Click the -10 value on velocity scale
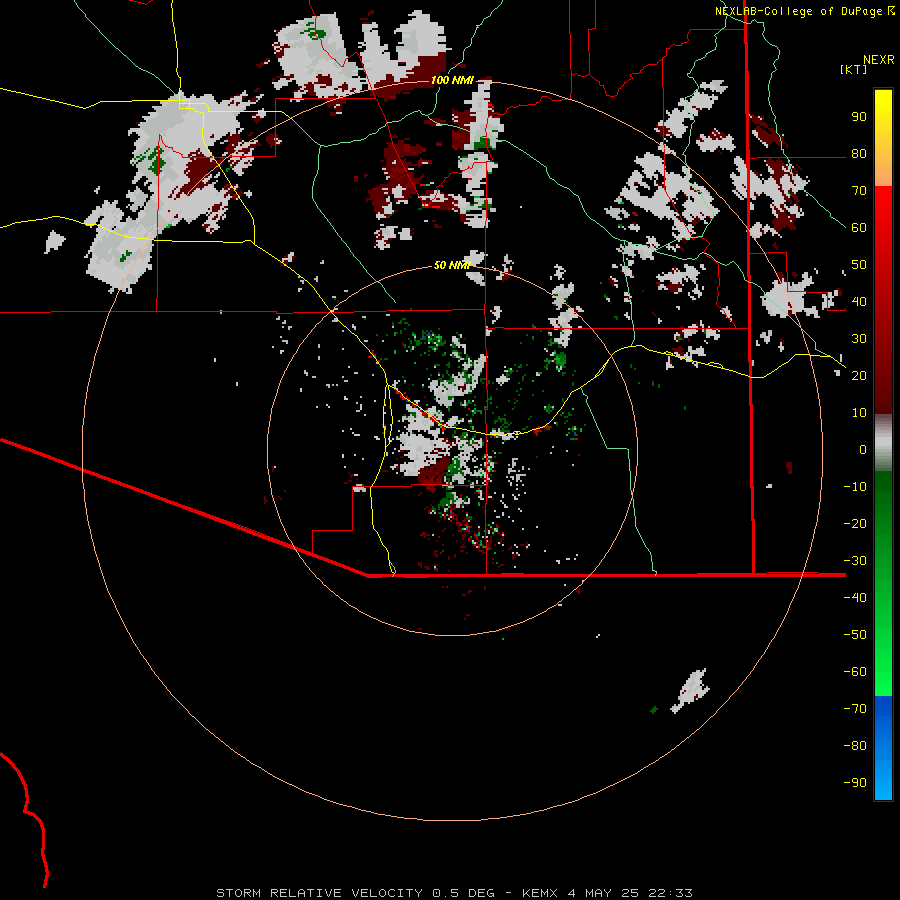 [x=855, y=487]
